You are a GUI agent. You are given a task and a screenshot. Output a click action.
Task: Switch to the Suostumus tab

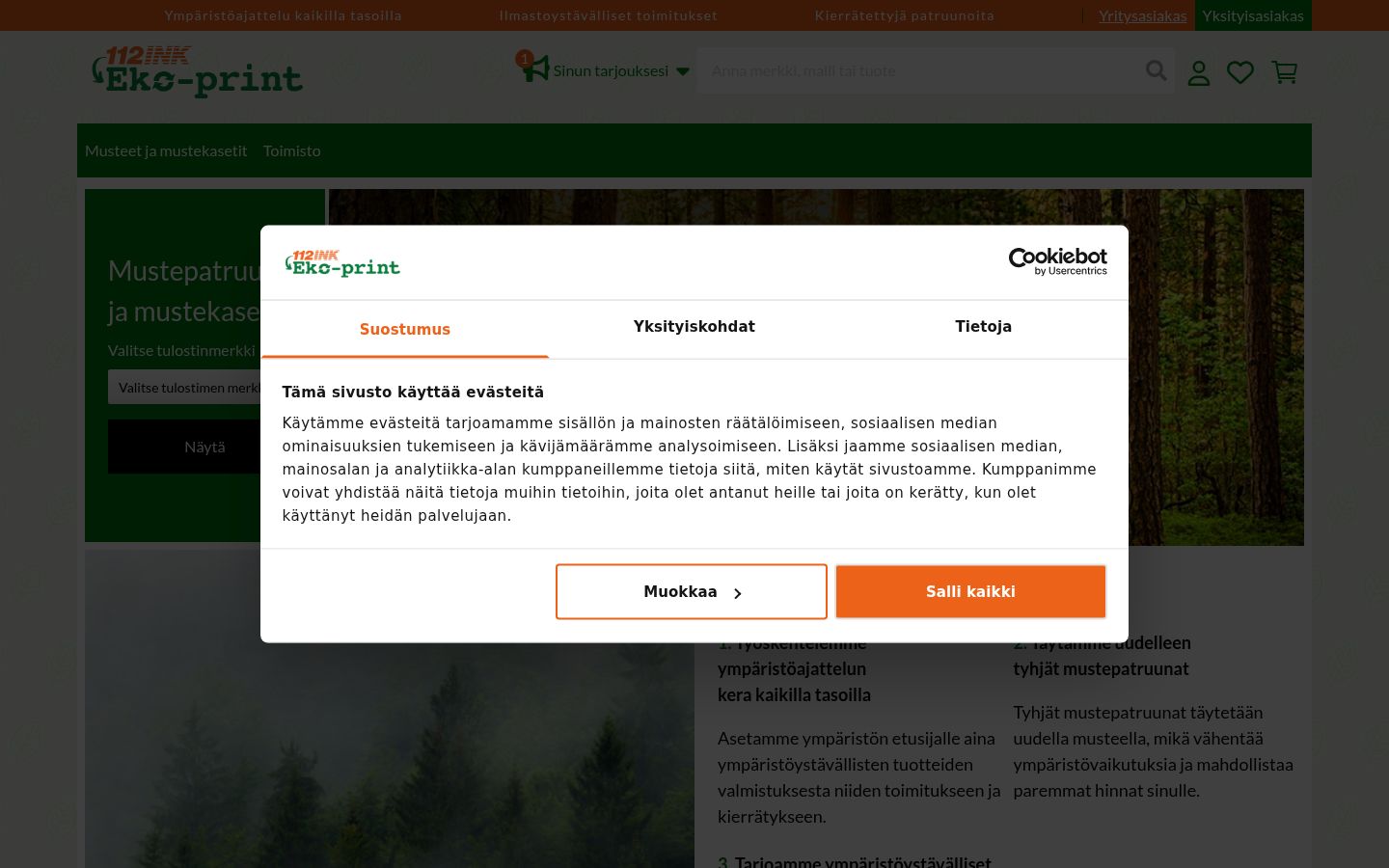(405, 329)
